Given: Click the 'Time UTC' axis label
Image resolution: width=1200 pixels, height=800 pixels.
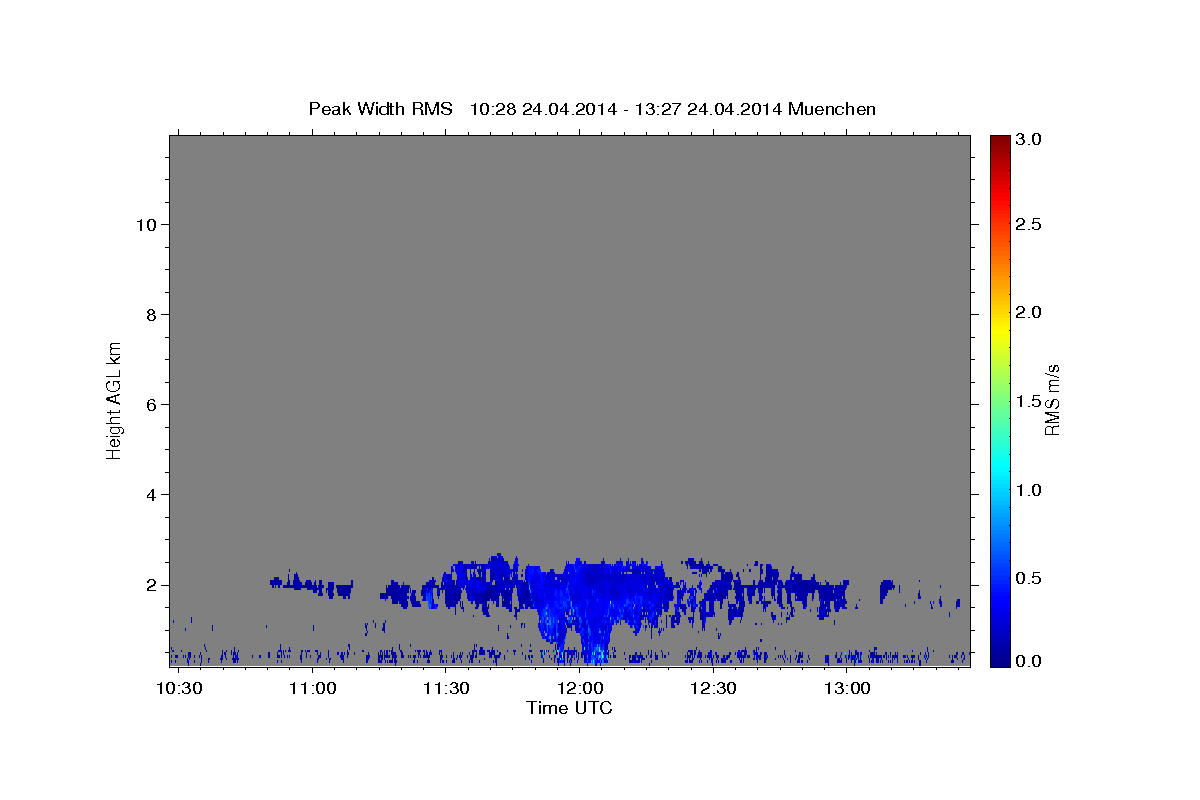Looking at the screenshot, I should tap(569, 708).
